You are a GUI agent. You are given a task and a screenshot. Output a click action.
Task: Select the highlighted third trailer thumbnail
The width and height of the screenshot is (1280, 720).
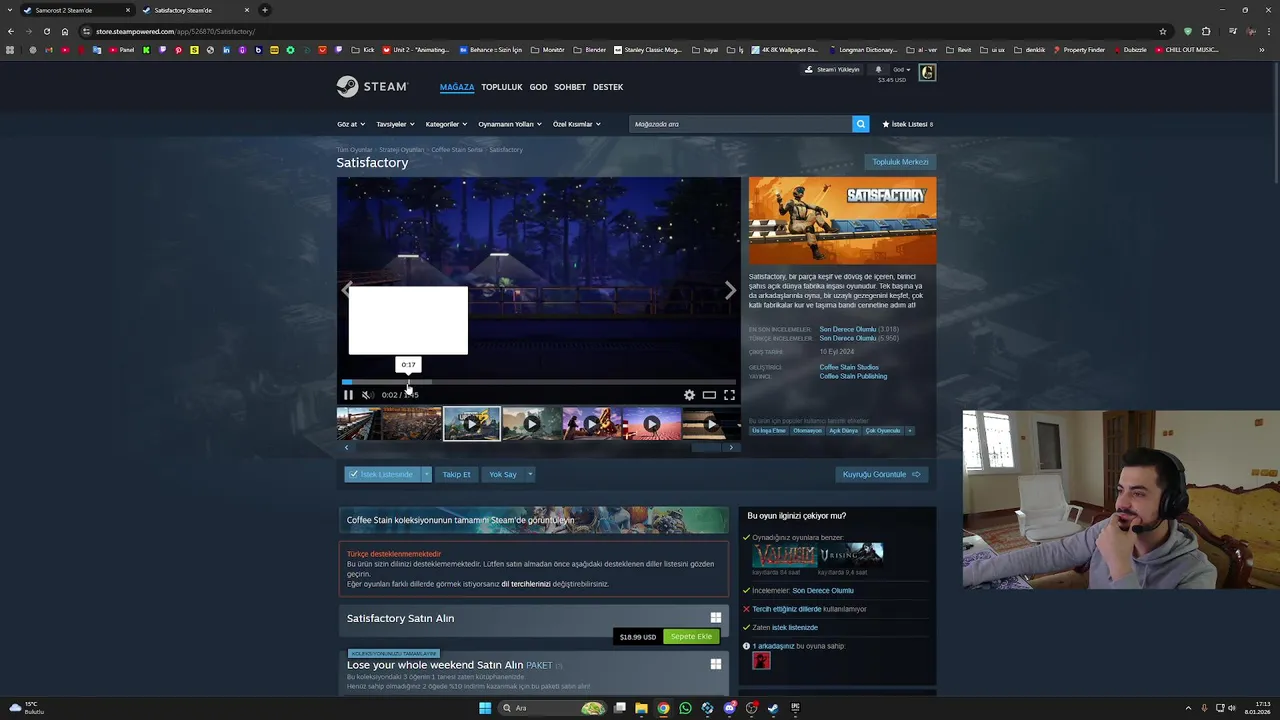pos(472,424)
